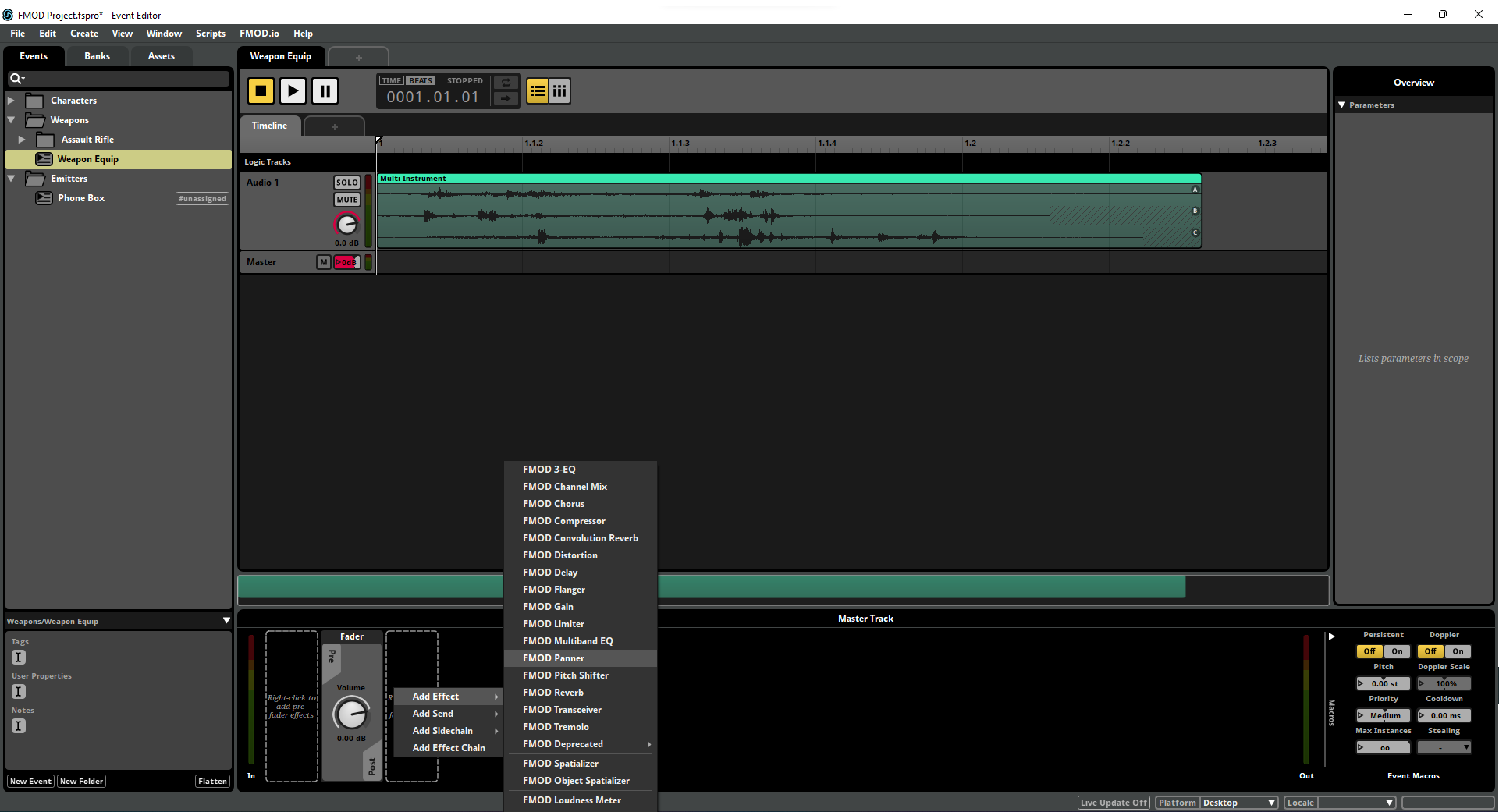
Task: Open the Create menu
Action: tap(84, 34)
